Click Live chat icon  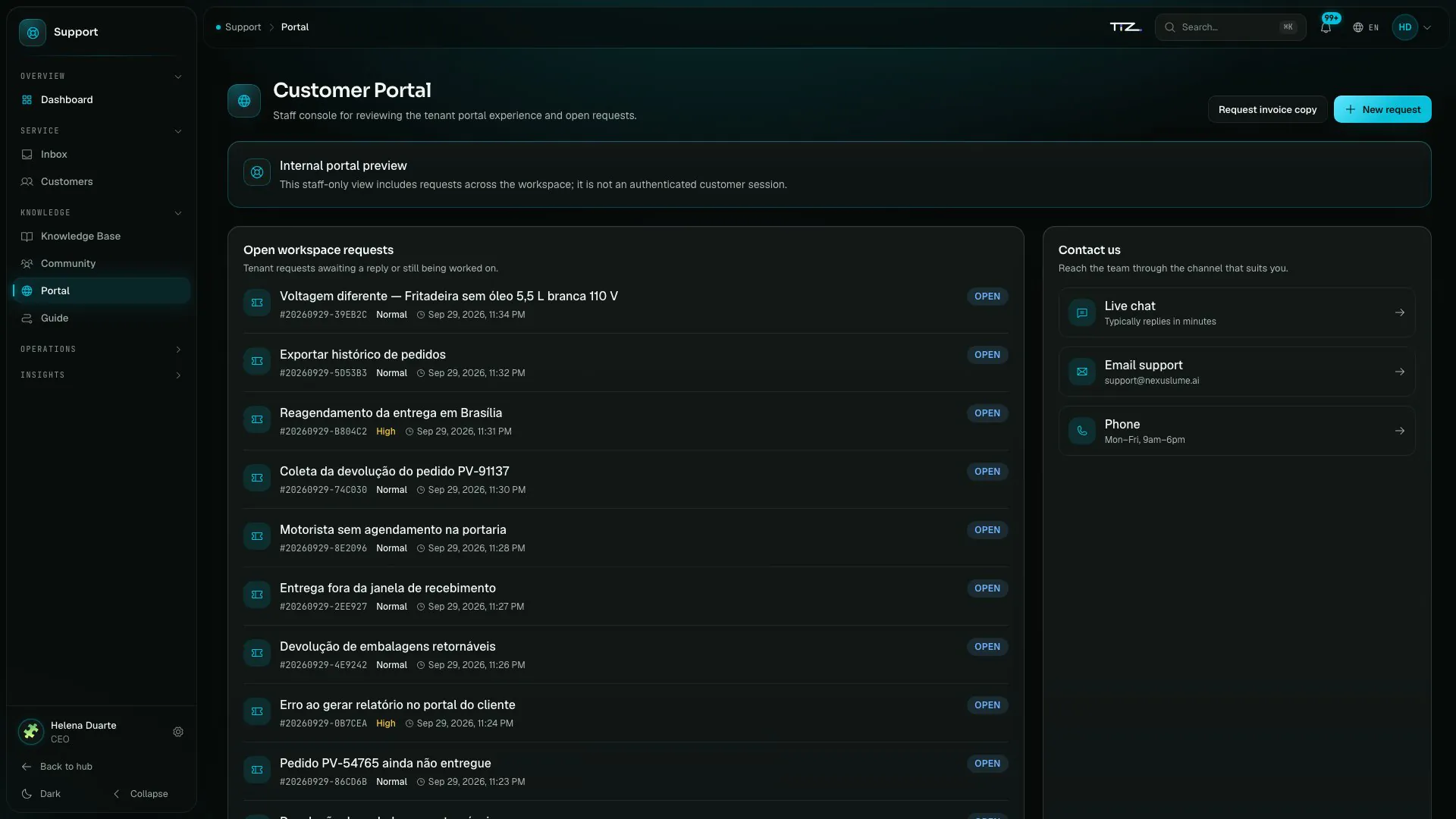pyautogui.click(x=1082, y=312)
